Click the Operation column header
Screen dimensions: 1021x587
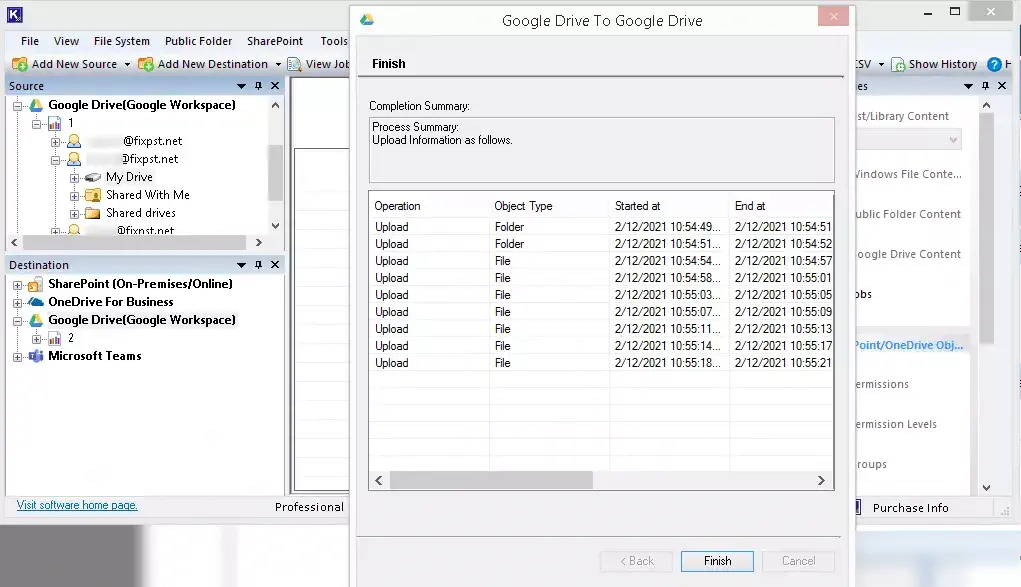point(397,206)
